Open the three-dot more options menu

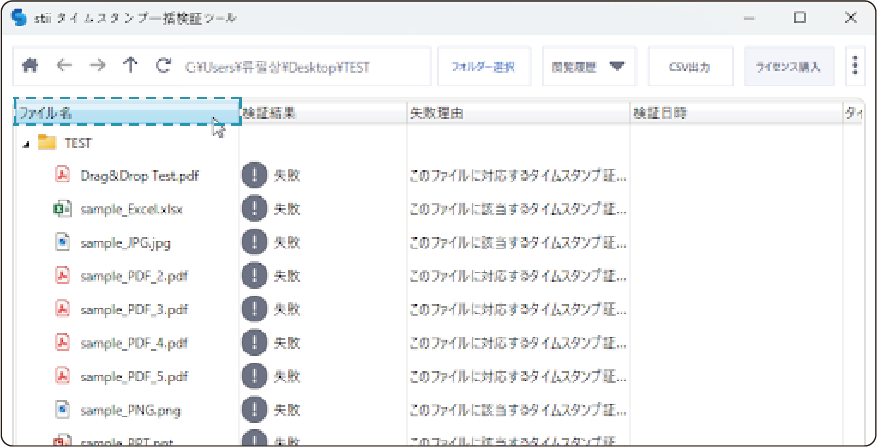(x=855, y=66)
